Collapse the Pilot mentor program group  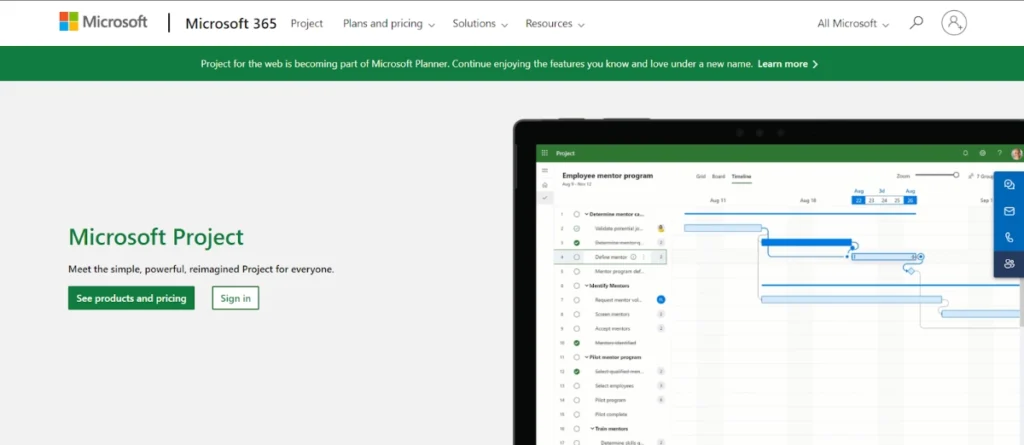pyautogui.click(x=586, y=357)
